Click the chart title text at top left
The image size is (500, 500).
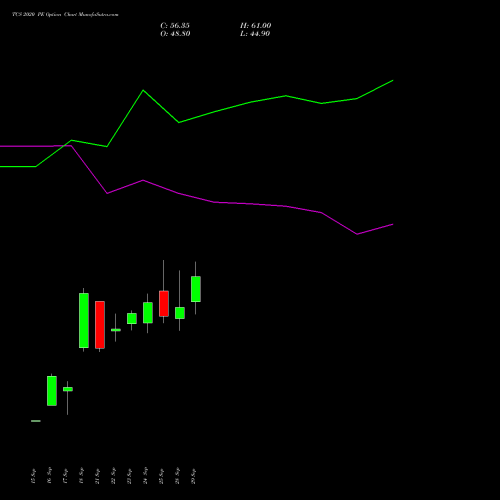65,15
